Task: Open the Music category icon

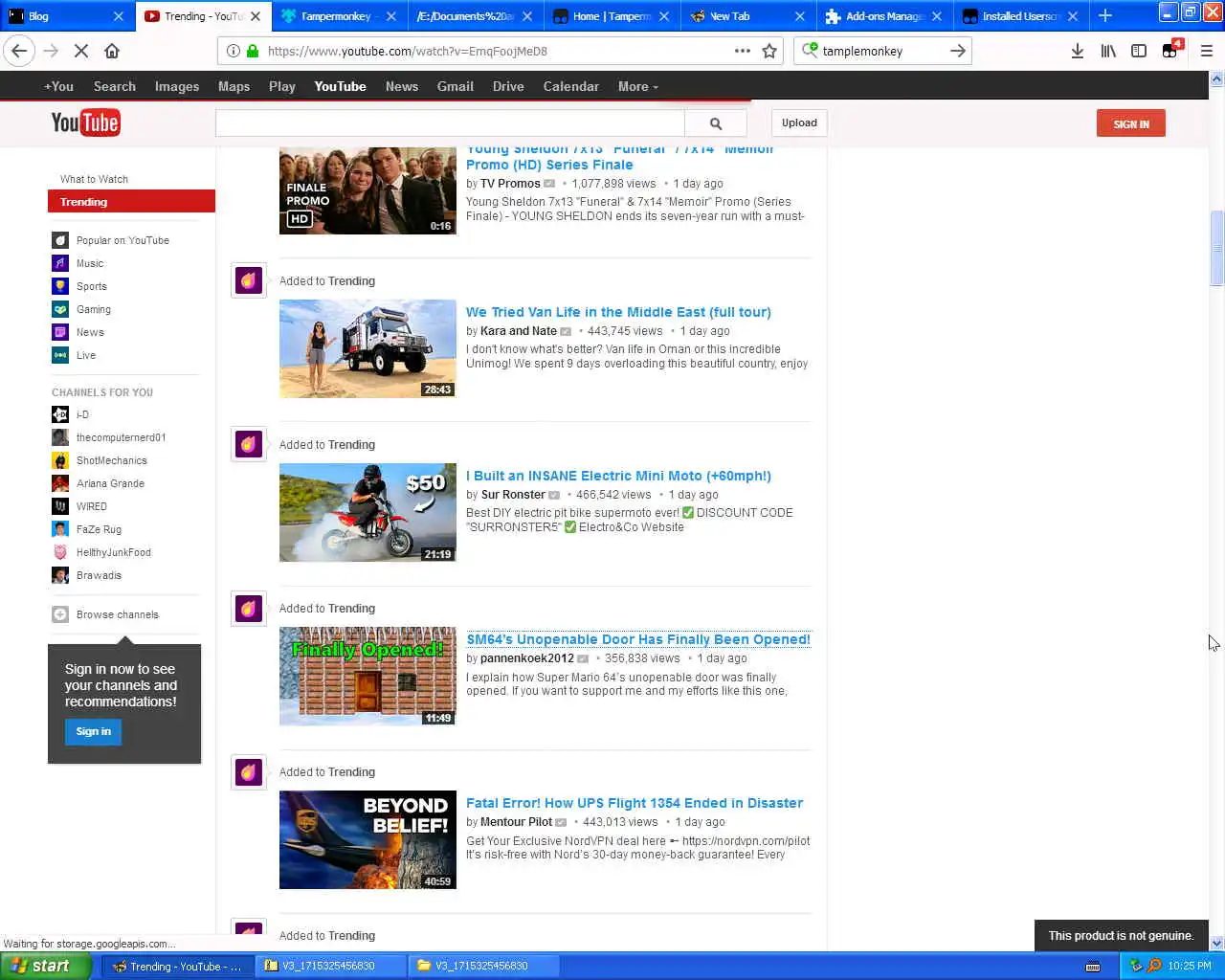Action: point(60,263)
